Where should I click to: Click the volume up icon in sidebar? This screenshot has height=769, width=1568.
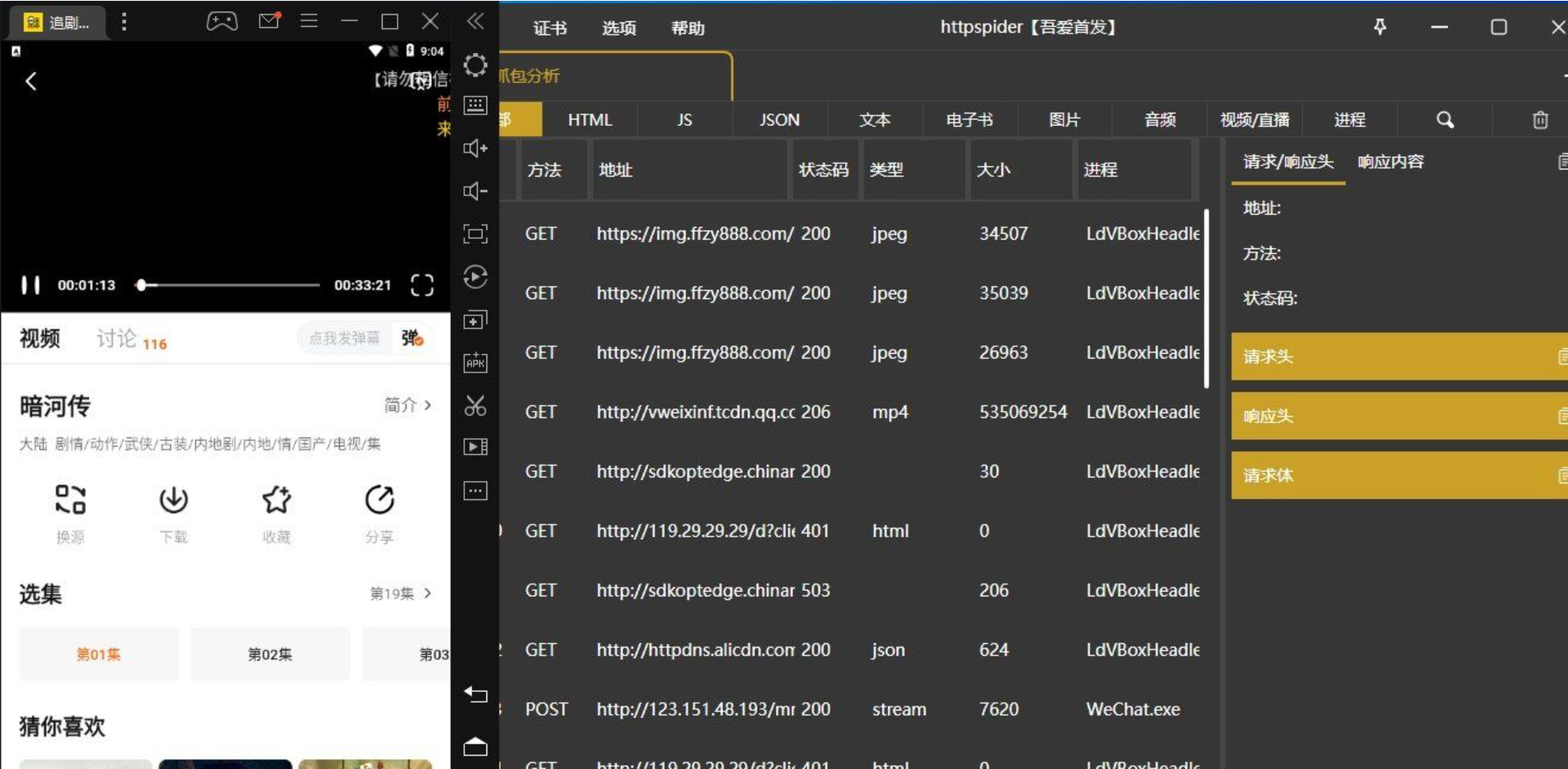coord(475,148)
